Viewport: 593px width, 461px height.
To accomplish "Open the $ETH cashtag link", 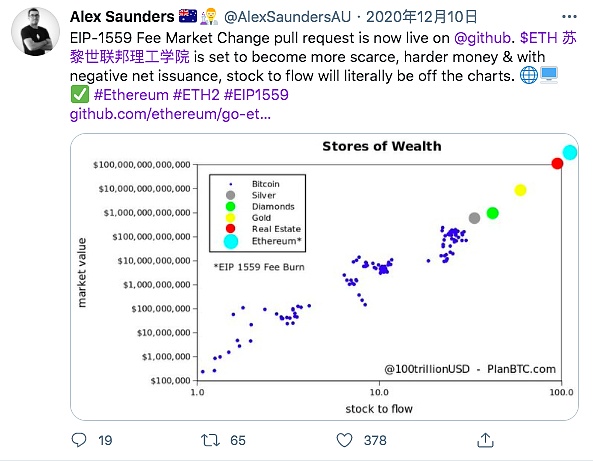I will click(x=539, y=38).
